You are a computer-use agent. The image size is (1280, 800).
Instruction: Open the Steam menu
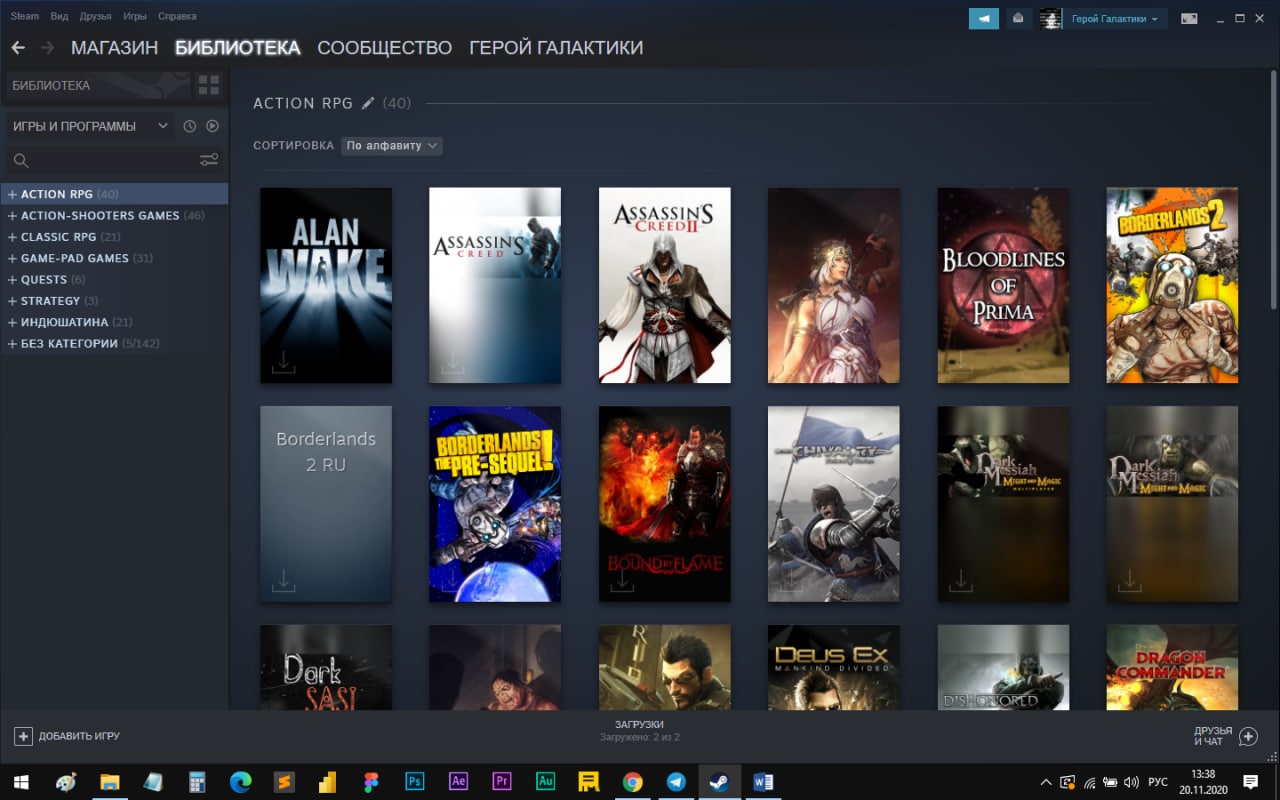(x=24, y=16)
